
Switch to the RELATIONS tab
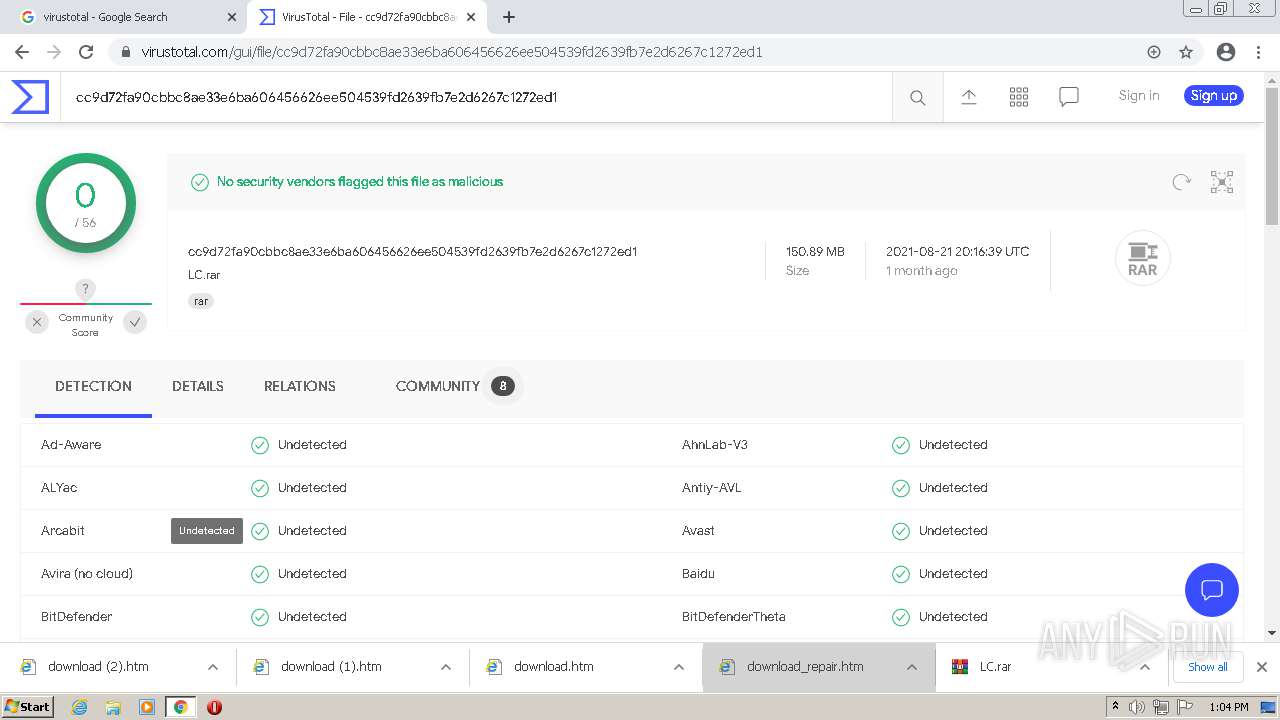[x=300, y=386]
